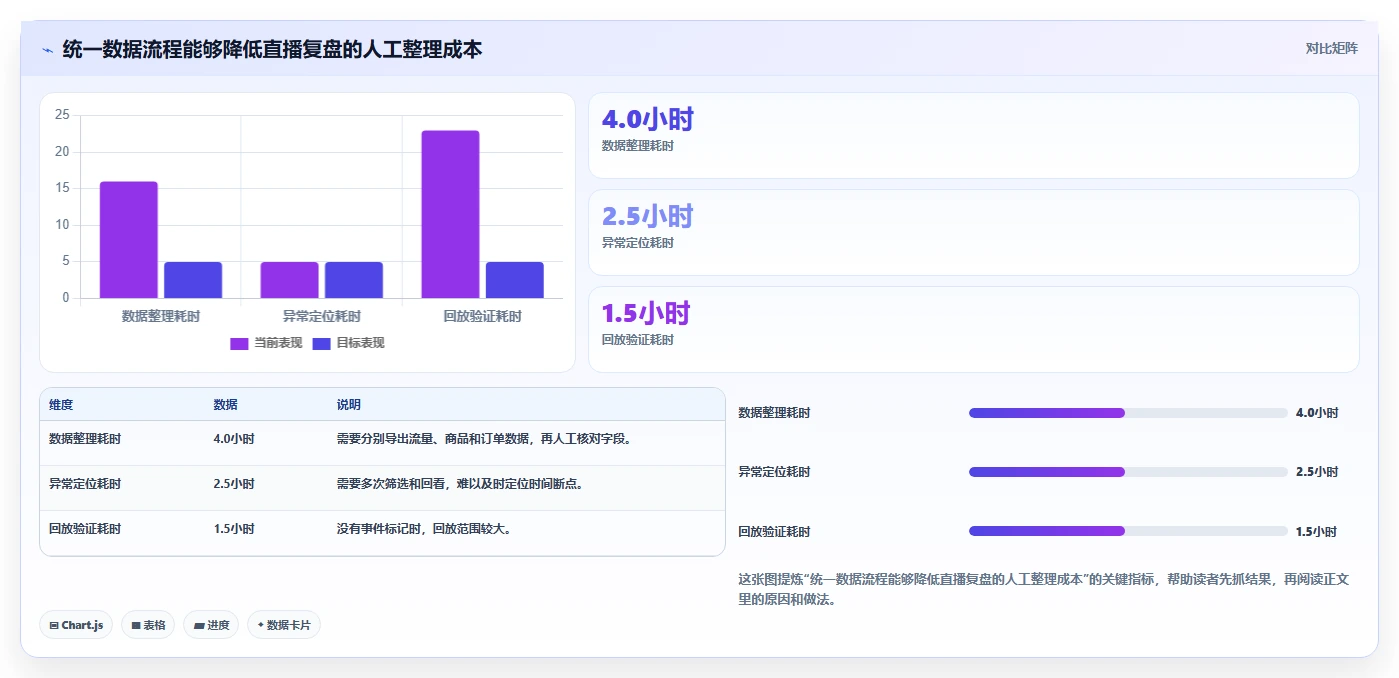Click the chart x-axis label 异常定位耗时
Viewport: 1399px width, 678px height.
tap(321, 316)
